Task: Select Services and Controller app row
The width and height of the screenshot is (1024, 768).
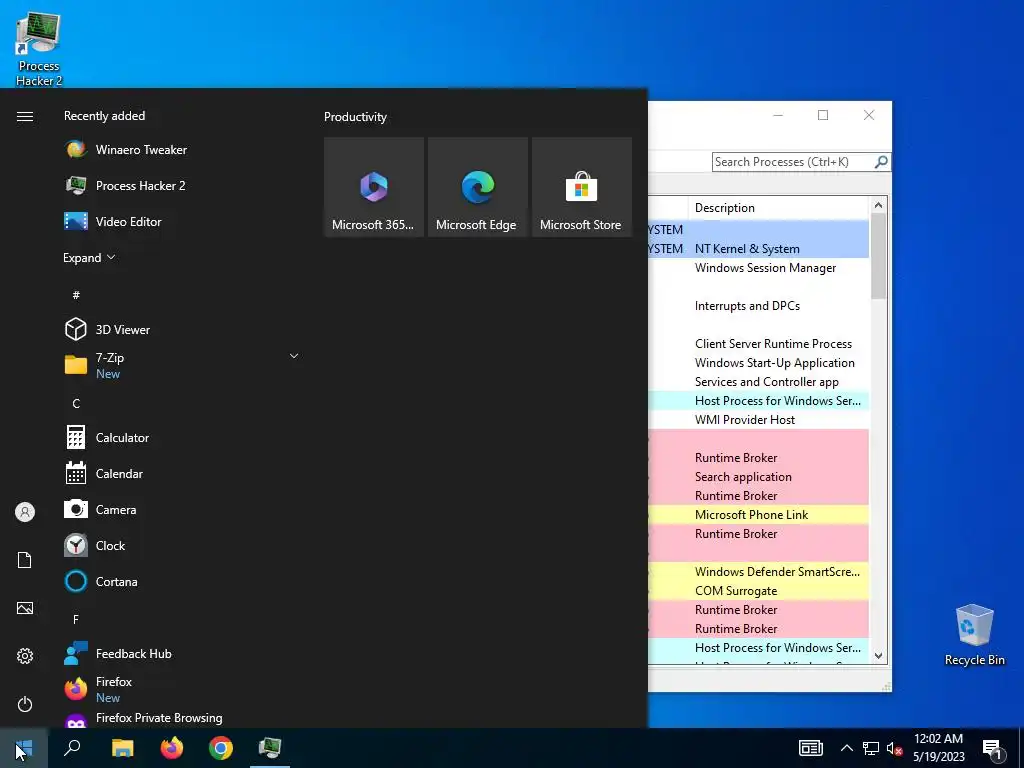Action: click(759, 381)
